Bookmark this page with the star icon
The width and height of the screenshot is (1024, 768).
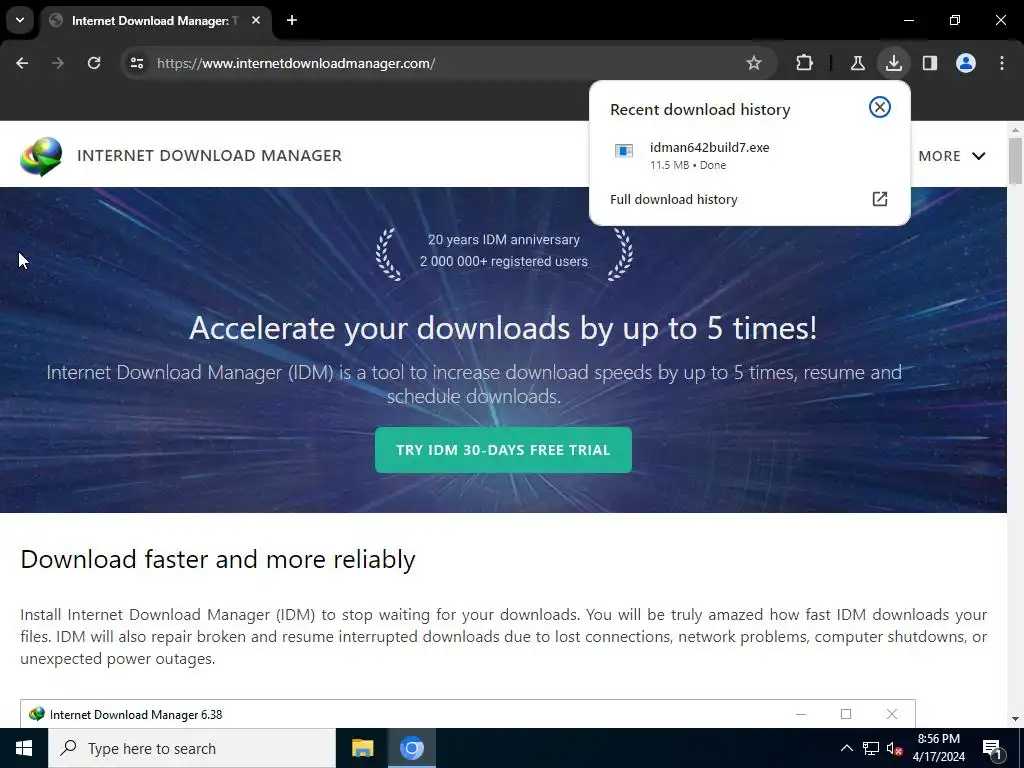(x=754, y=63)
